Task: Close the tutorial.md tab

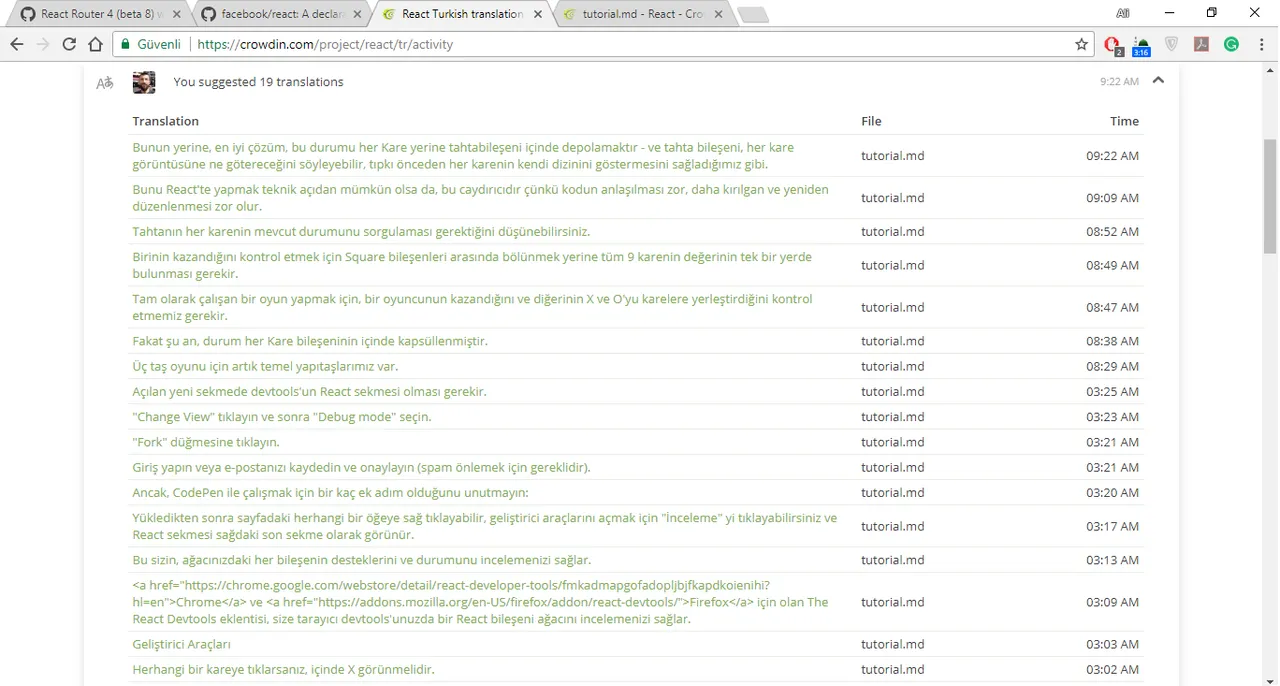Action: (x=718, y=14)
